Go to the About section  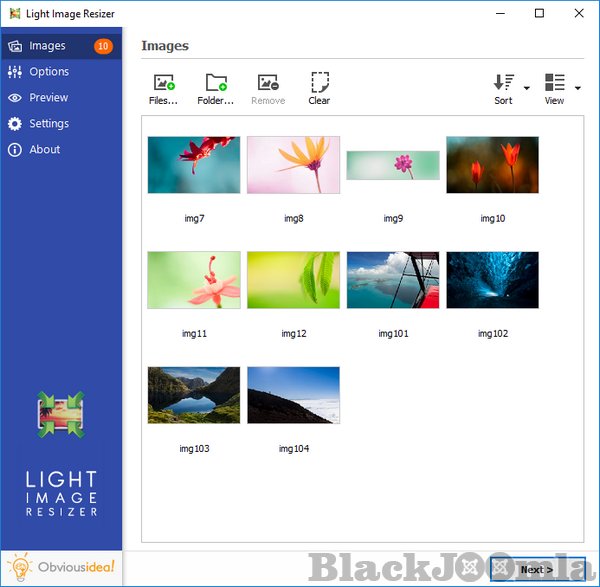(x=45, y=150)
